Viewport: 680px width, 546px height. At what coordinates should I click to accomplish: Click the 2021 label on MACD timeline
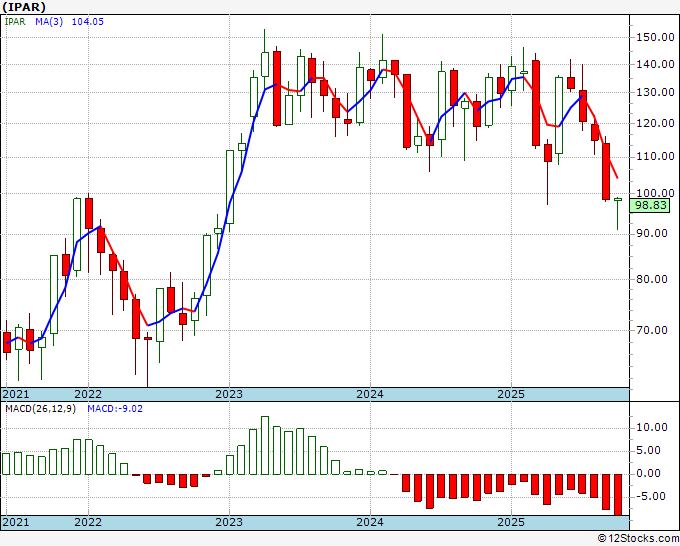coord(16,522)
